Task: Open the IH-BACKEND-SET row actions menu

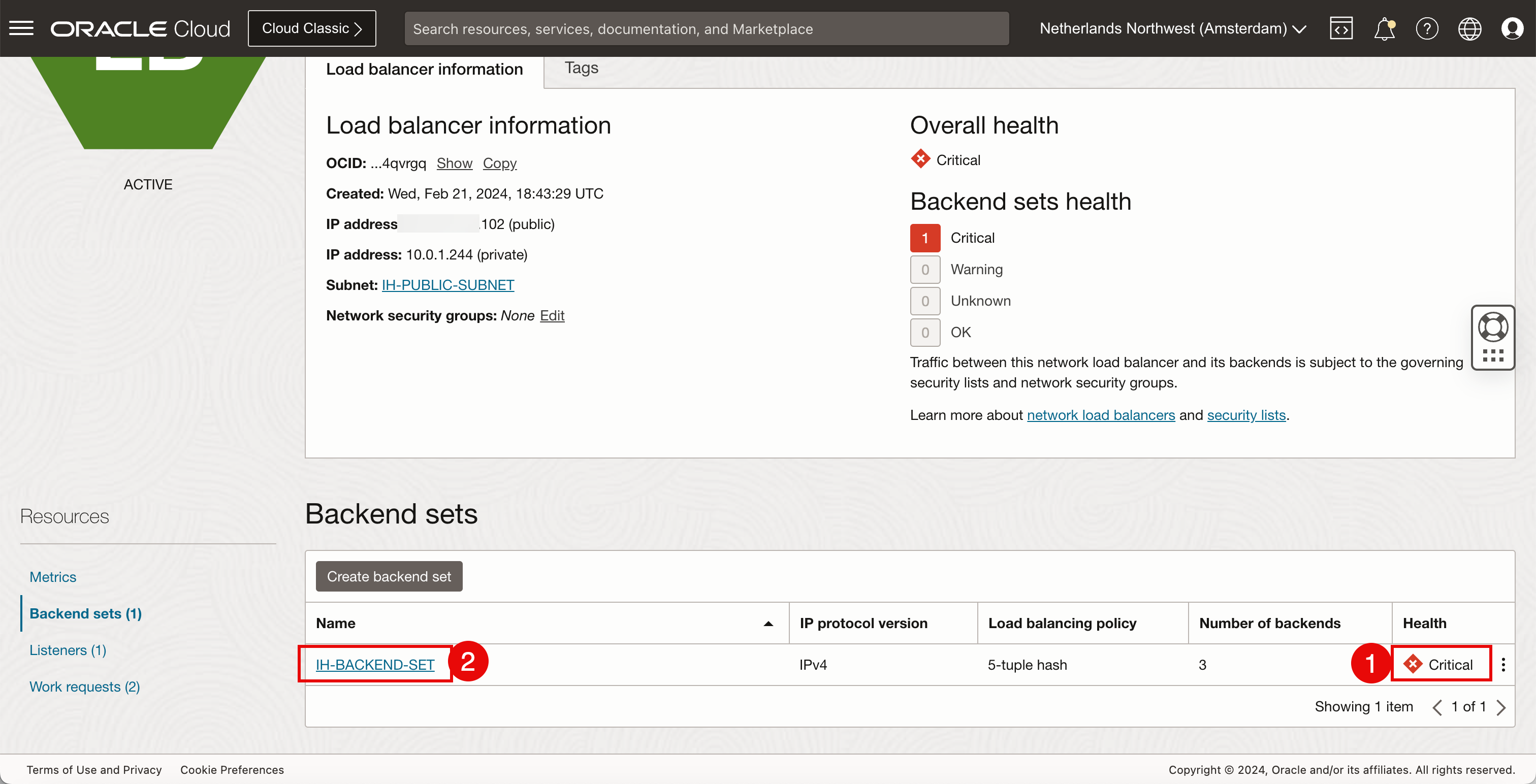Action: pyautogui.click(x=1503, y=664)
